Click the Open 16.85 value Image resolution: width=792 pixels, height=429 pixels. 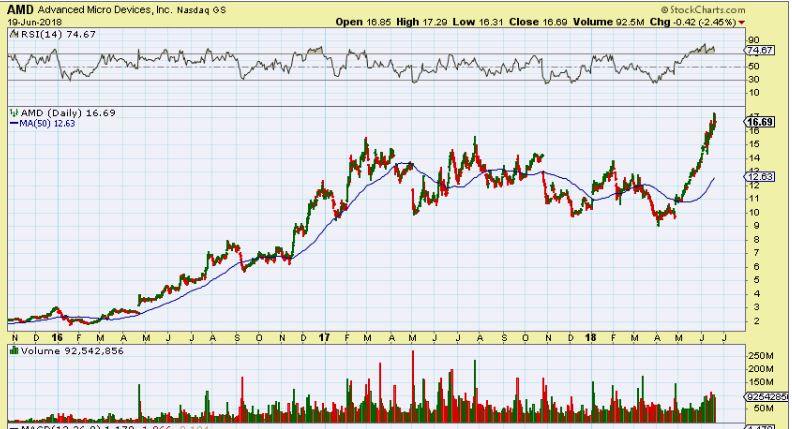tap(362, 22)
